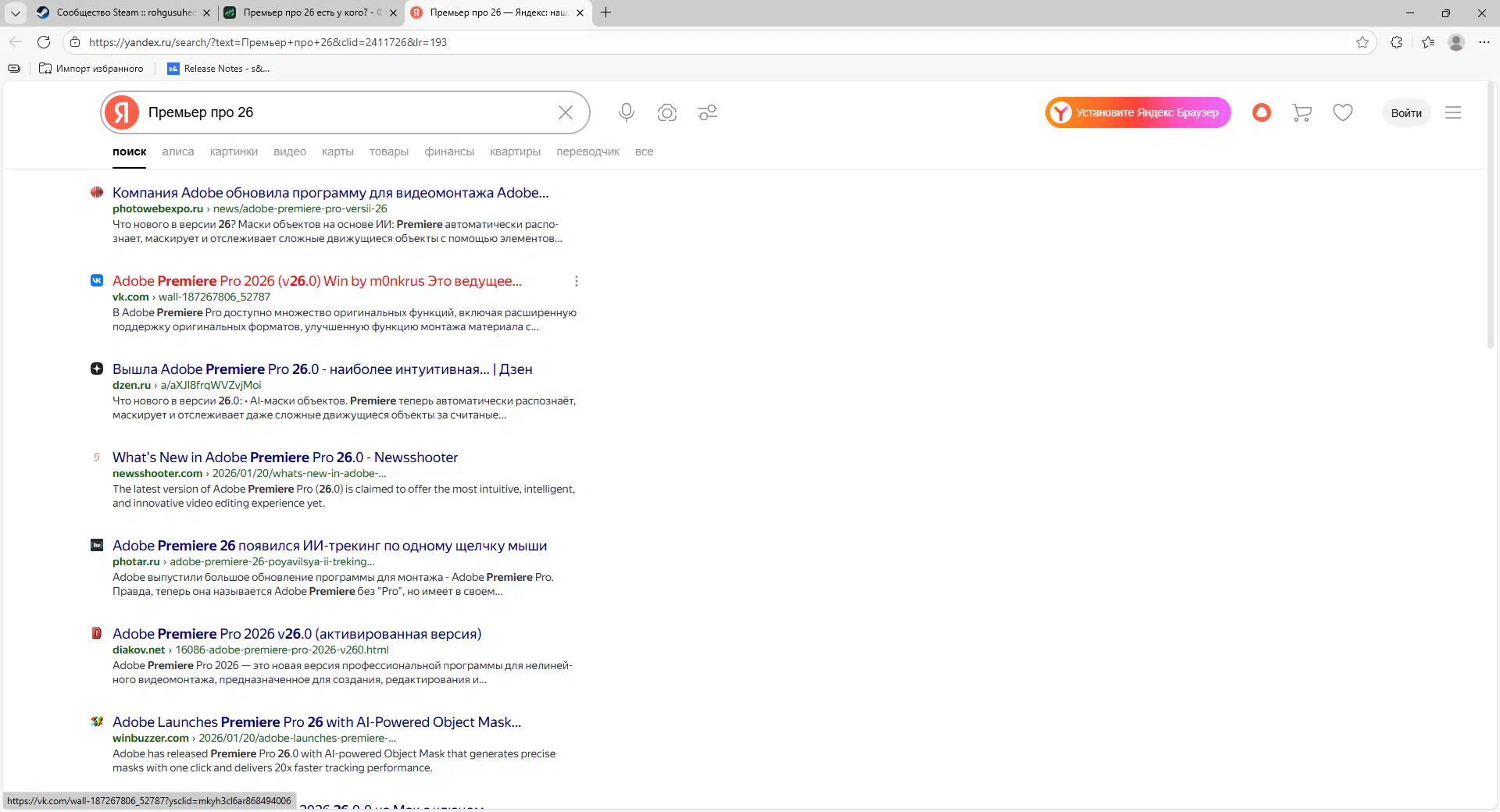Click the Alice red circle icon
The image size is (1500, 812).
[x=1261, y=112]
